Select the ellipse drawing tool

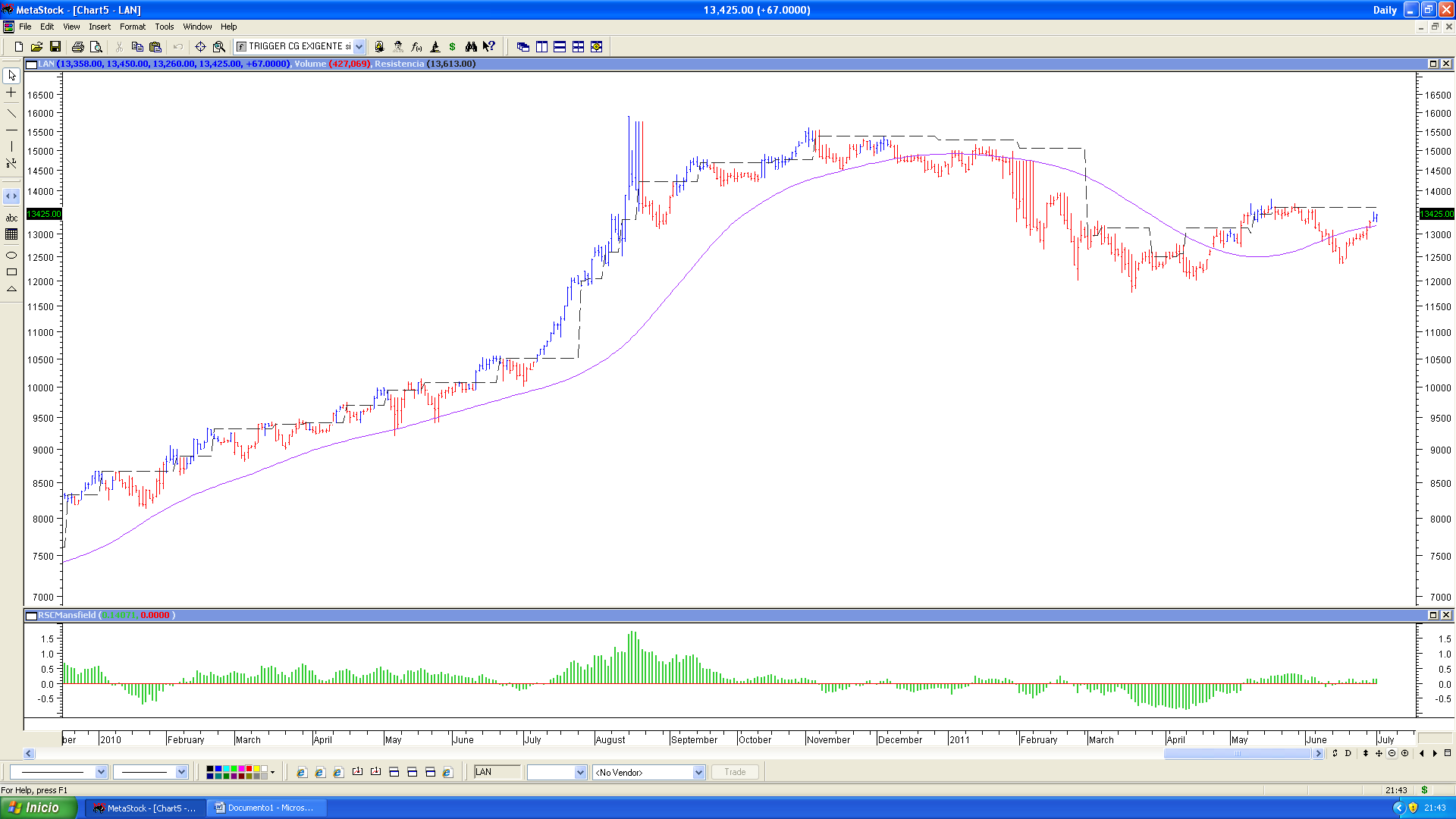pyautogui.click(x=11, y=256)
